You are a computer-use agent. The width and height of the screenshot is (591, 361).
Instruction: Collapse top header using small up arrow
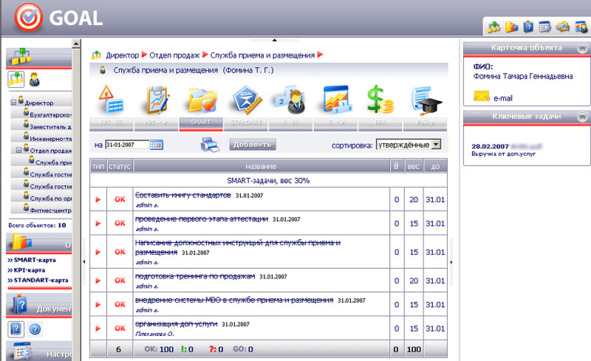274,40
